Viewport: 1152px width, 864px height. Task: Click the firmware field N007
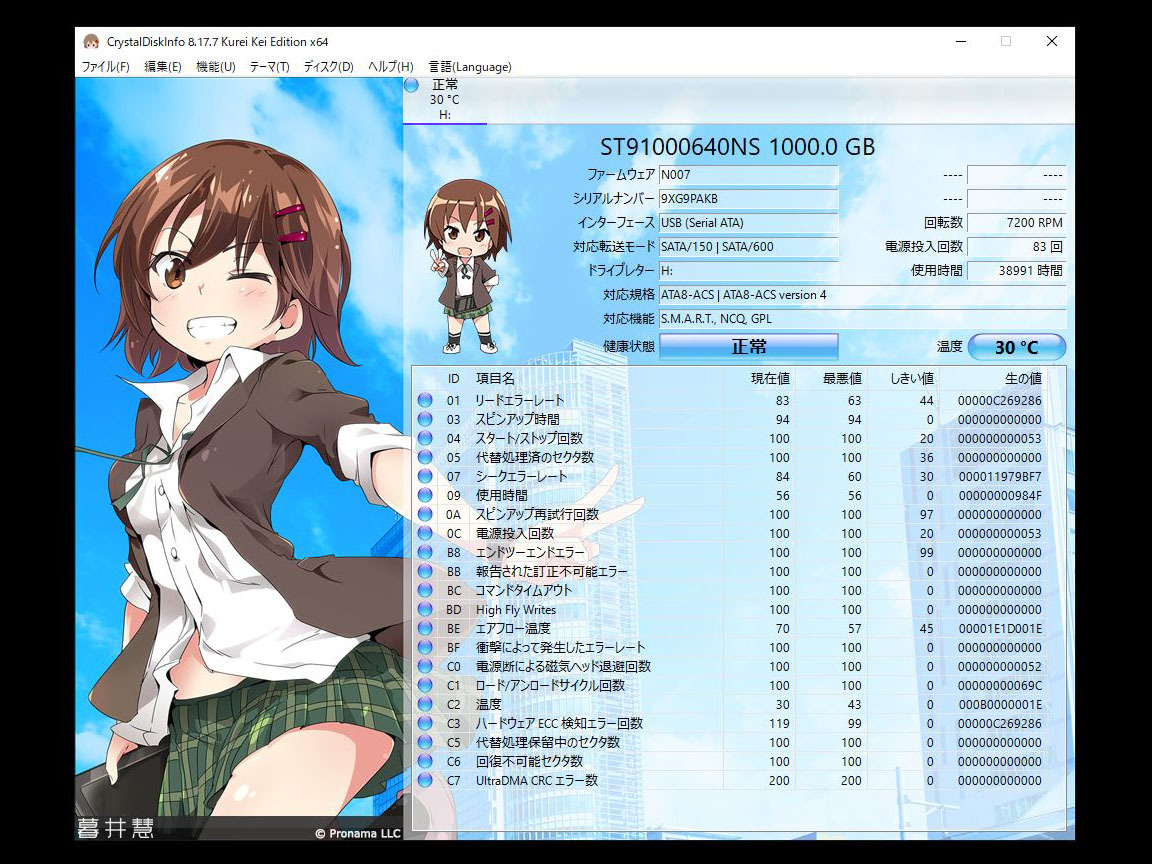[x=749, y=175]
